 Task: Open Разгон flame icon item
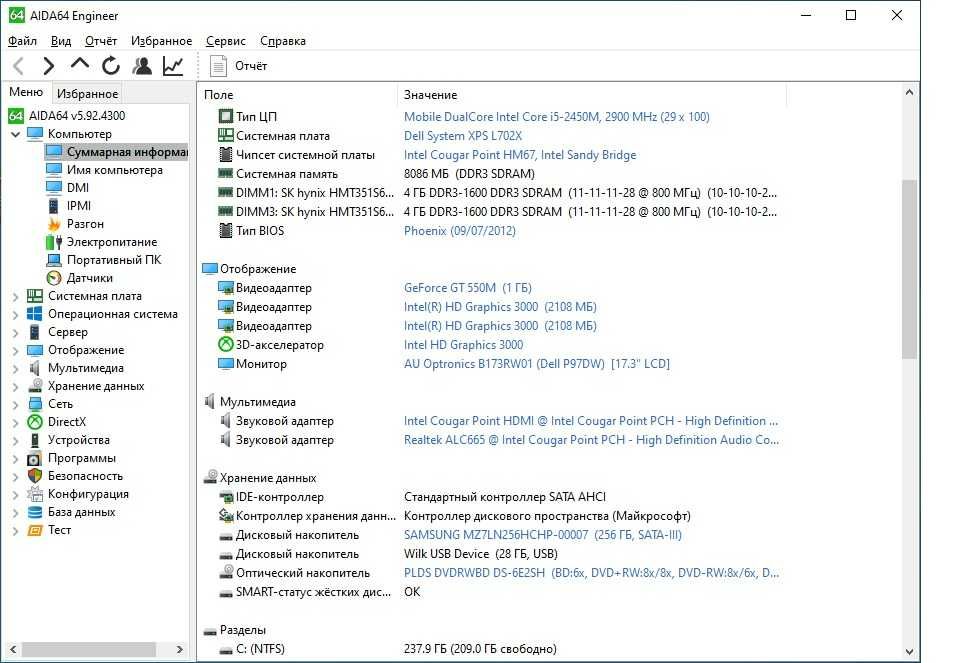(x=54, y=223)
